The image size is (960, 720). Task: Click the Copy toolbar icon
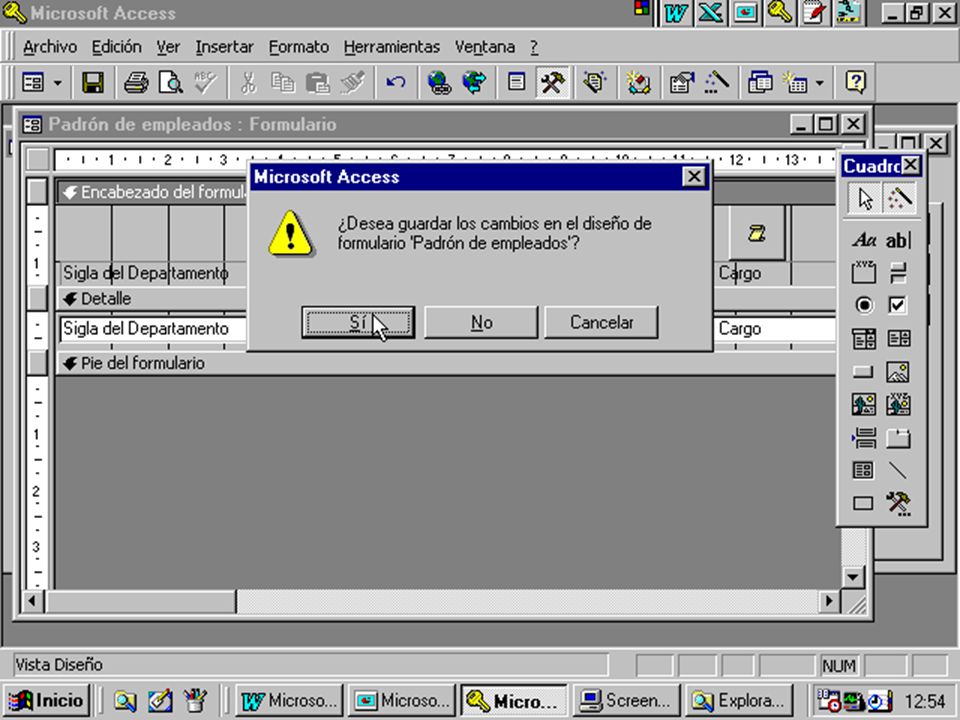click(x=283, y=82)
